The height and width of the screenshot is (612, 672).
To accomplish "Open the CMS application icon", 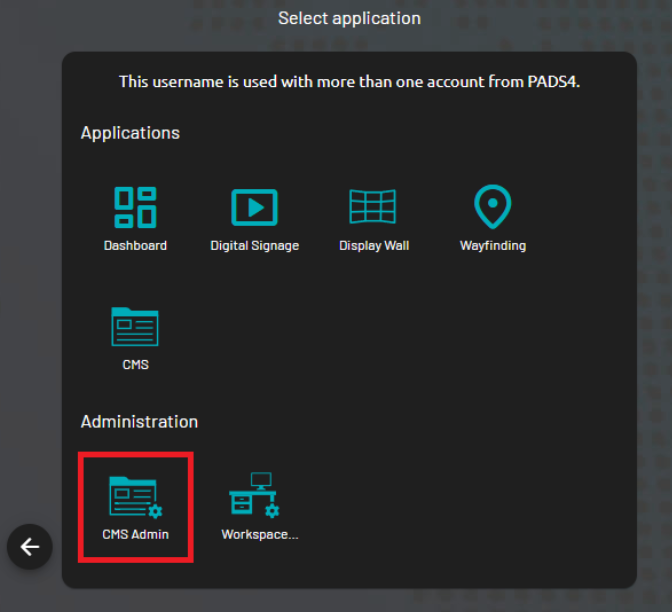I will (x=135, y=327).
